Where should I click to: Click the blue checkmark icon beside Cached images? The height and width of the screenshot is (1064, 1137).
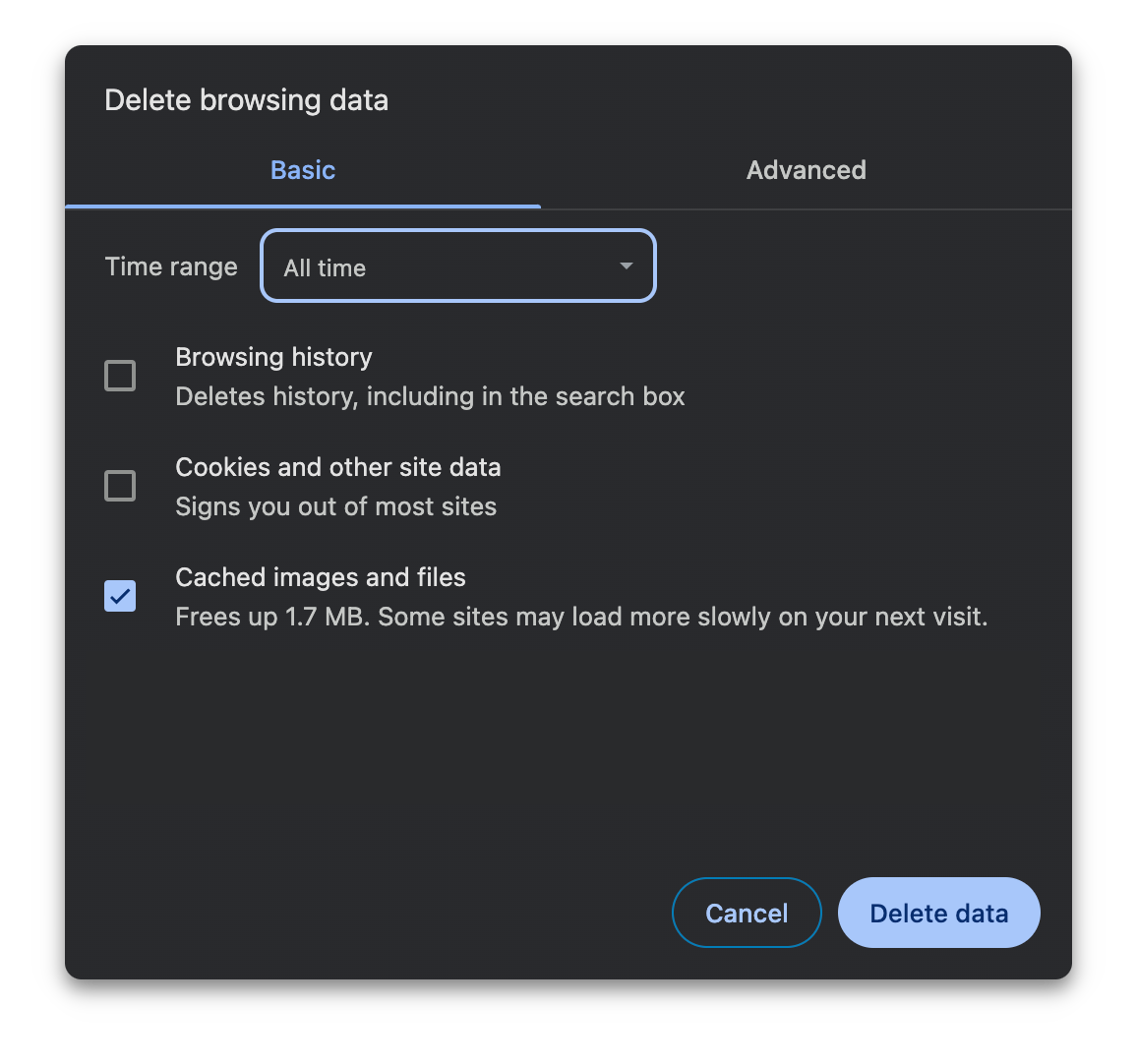pyautogui.click(x=120, y=596)
